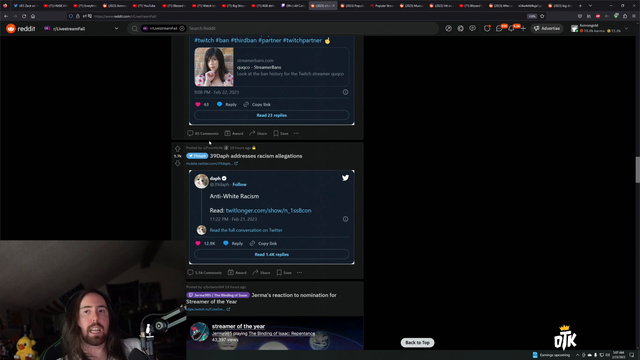Click the #twitchpartner hashtag
Screen dimensions: 640x360
click(302, 40)
